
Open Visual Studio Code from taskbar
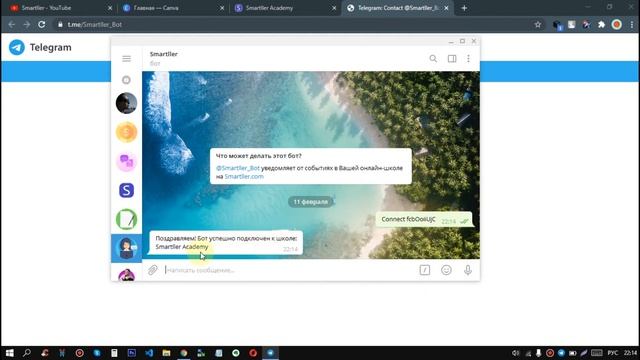(149, 353)
